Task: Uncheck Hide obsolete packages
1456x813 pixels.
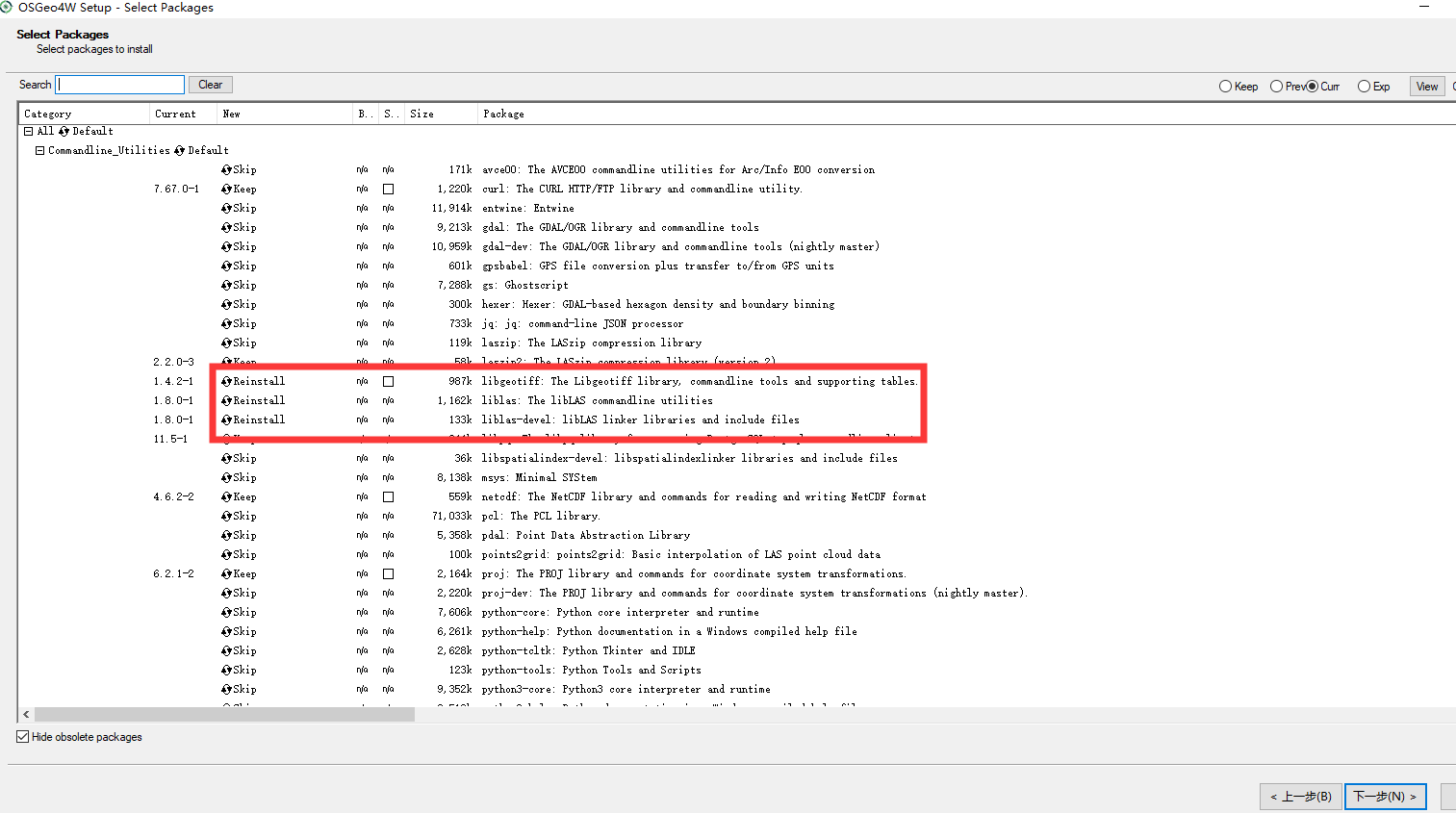Action: [x=21, y=737]
